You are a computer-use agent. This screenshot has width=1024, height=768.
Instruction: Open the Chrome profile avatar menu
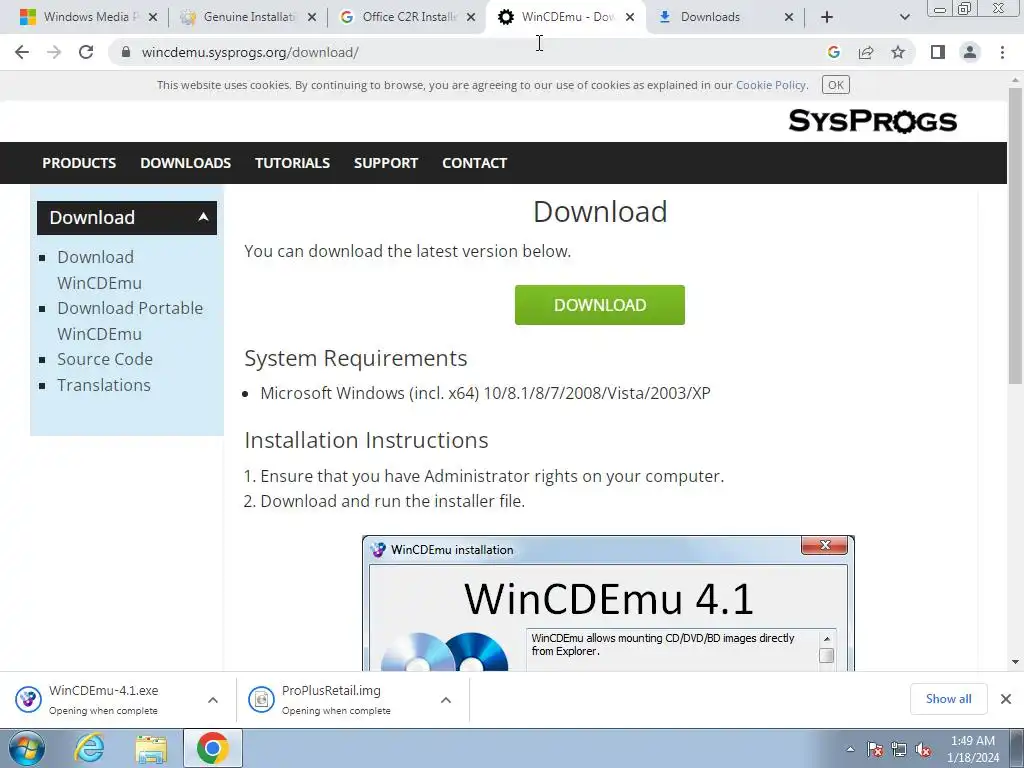(x=970, y=52)
